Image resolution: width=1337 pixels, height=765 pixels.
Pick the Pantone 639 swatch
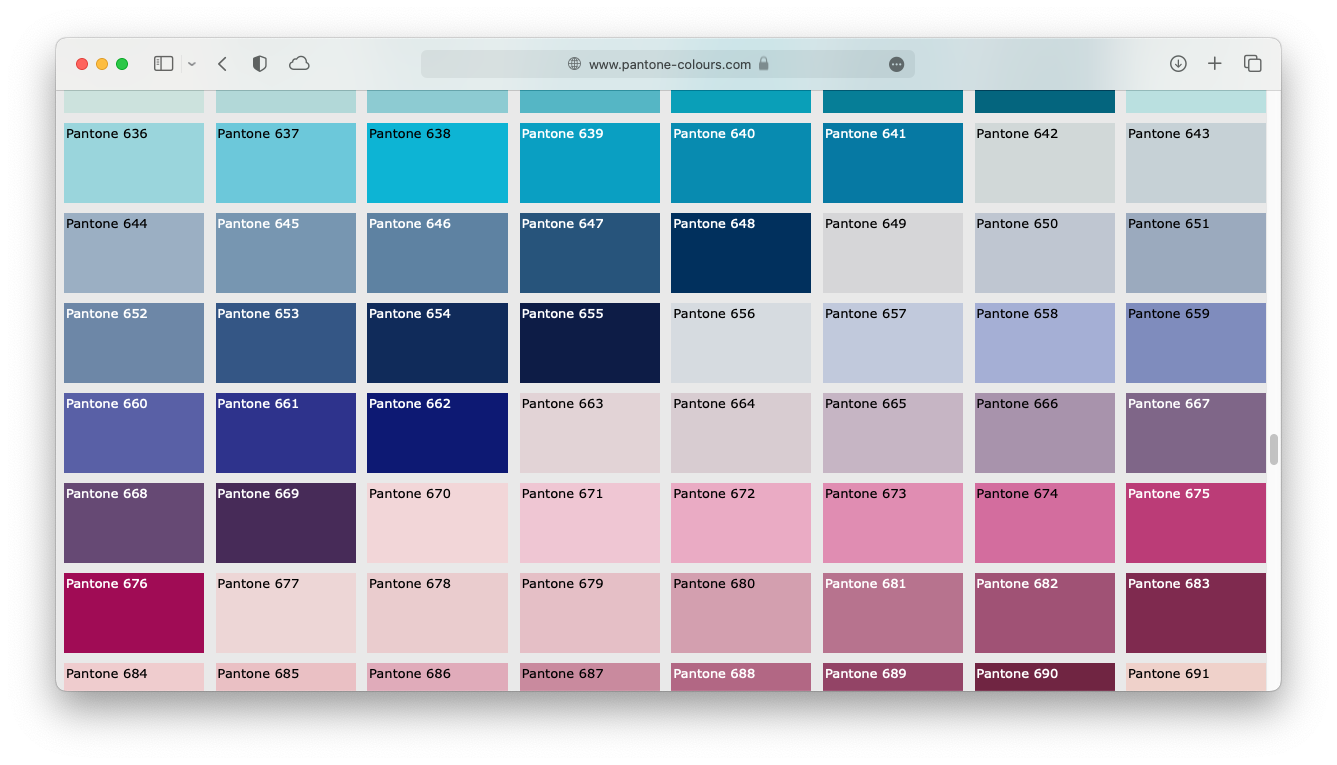pyautogui.click(x=590, y=163)
